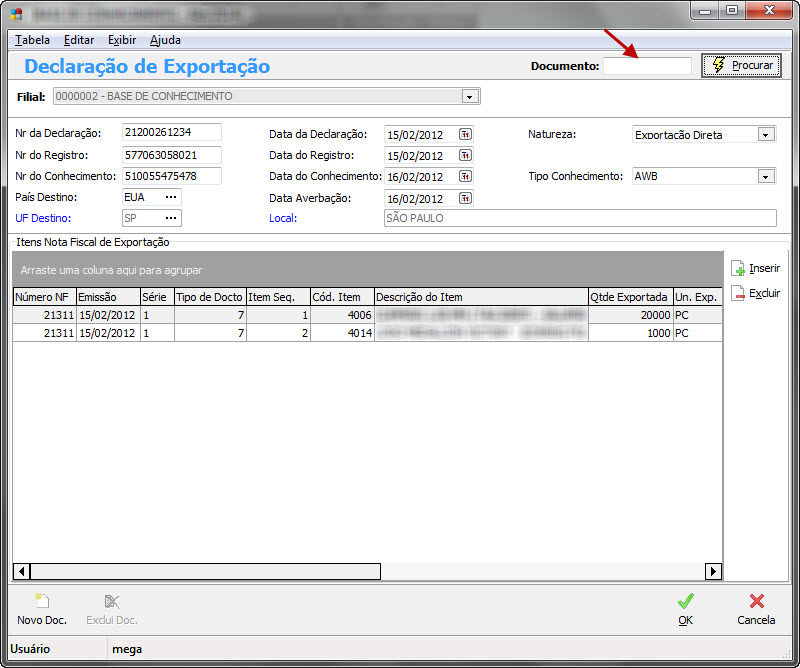Sort by the Qtde Exportada column header
This screenshot has width=800, height=668.
coord(629,297)
